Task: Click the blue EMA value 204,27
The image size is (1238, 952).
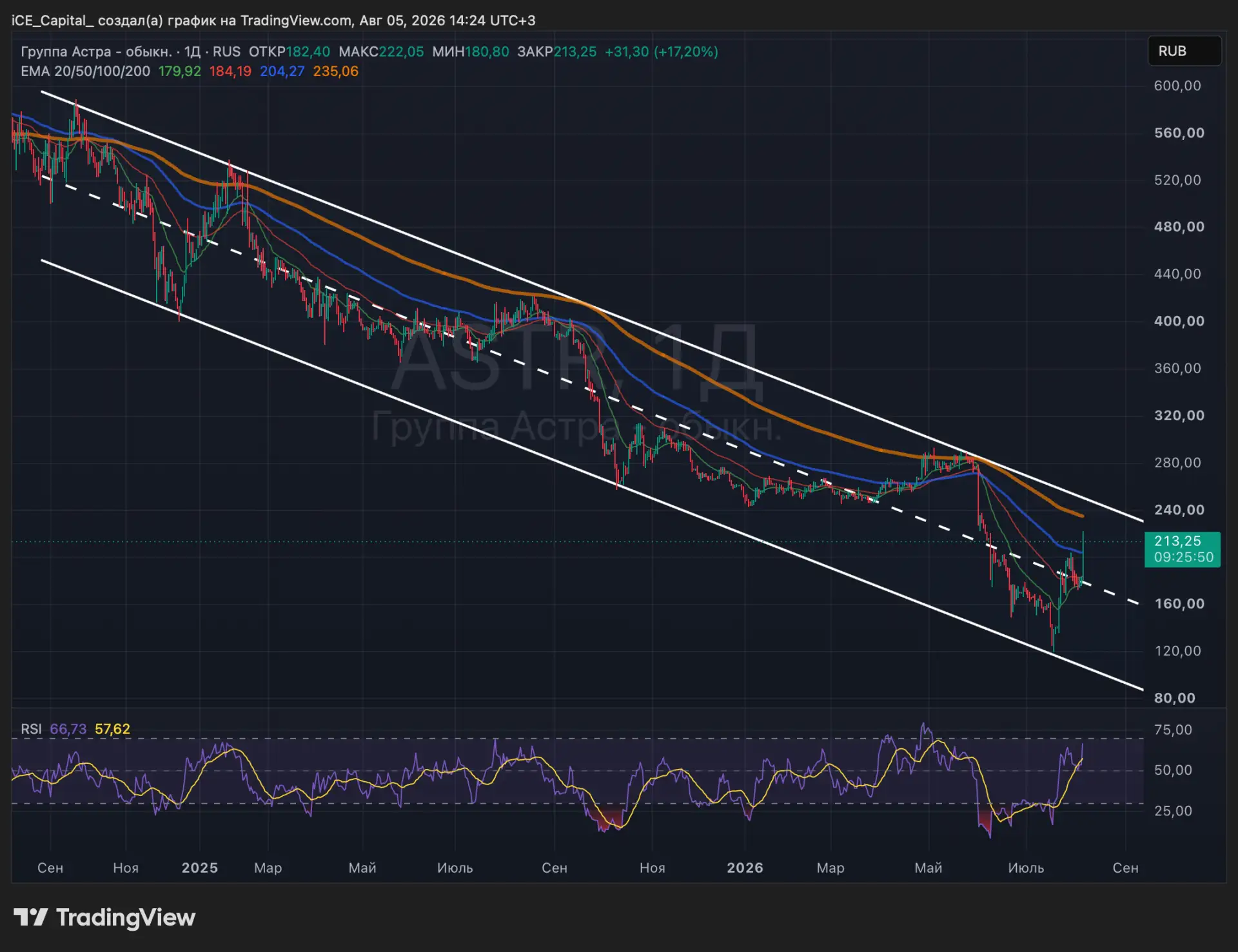Action: (282, 71)
